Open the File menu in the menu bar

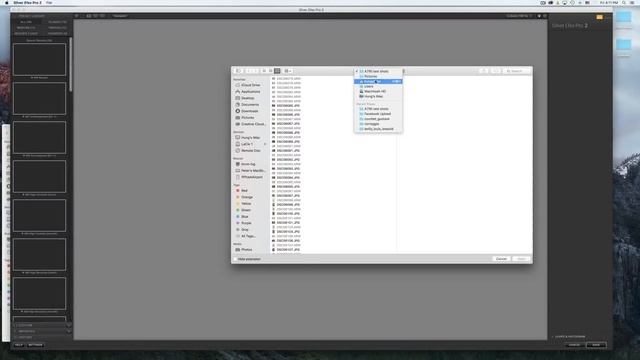(x=49, y=3)
